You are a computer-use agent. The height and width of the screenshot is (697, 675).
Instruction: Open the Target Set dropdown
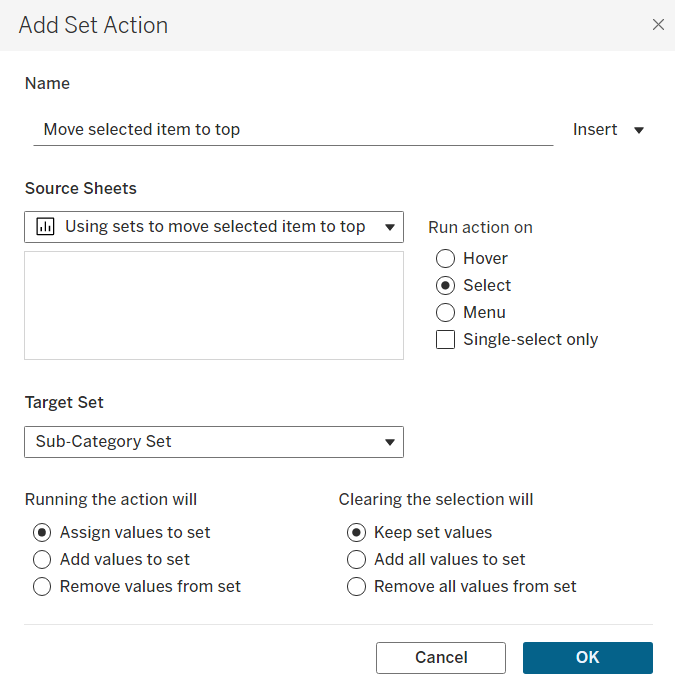(389, 442)
